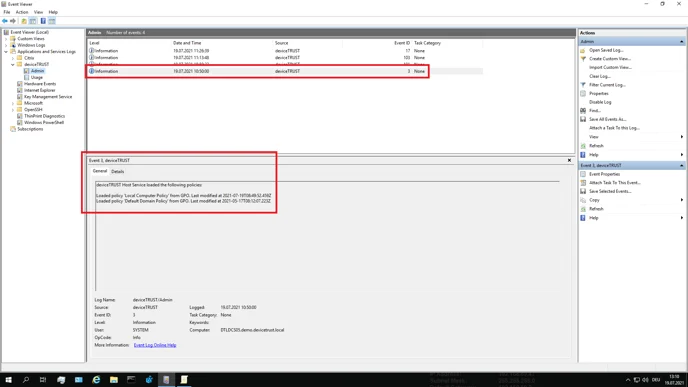Open Task View on the taskbar
688x387 pixels.
(x=43, y=380)
